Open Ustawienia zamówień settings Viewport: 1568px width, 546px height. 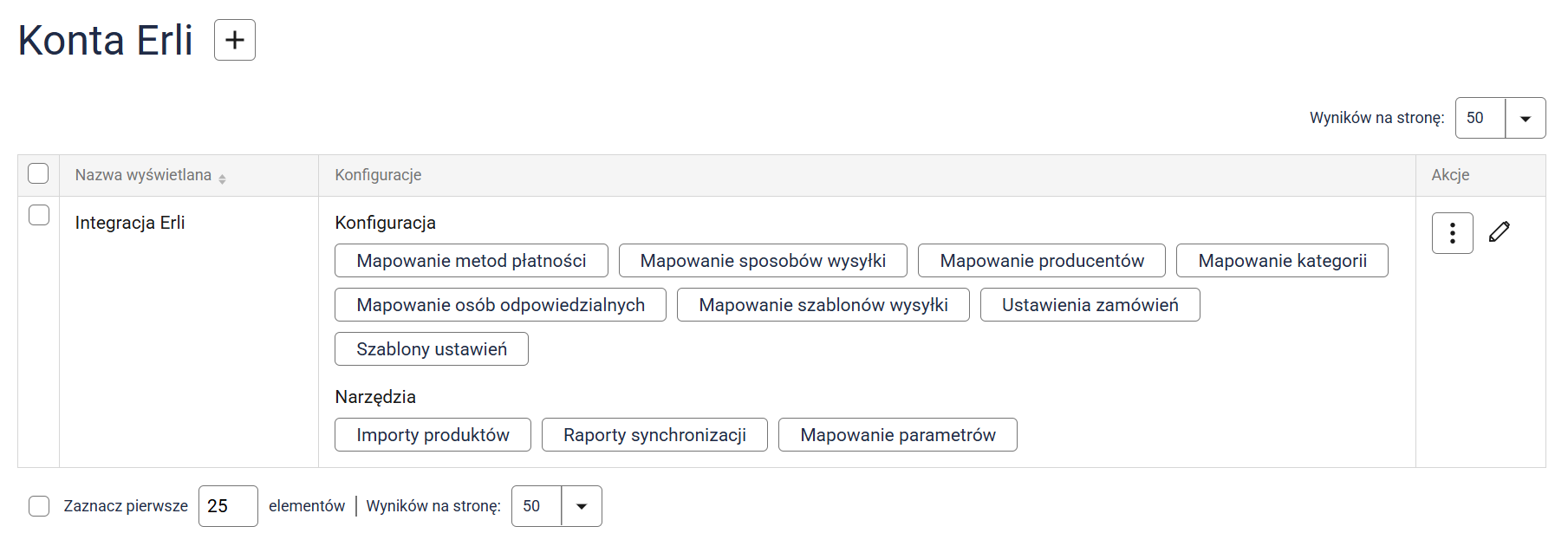(x=1090, y=305)
